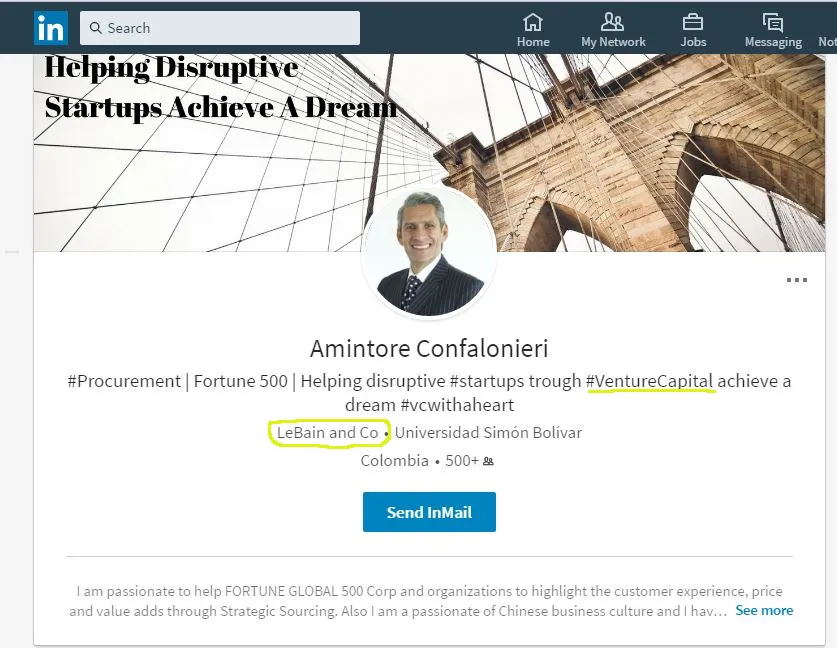Expand summary with See more

(764, 610)
